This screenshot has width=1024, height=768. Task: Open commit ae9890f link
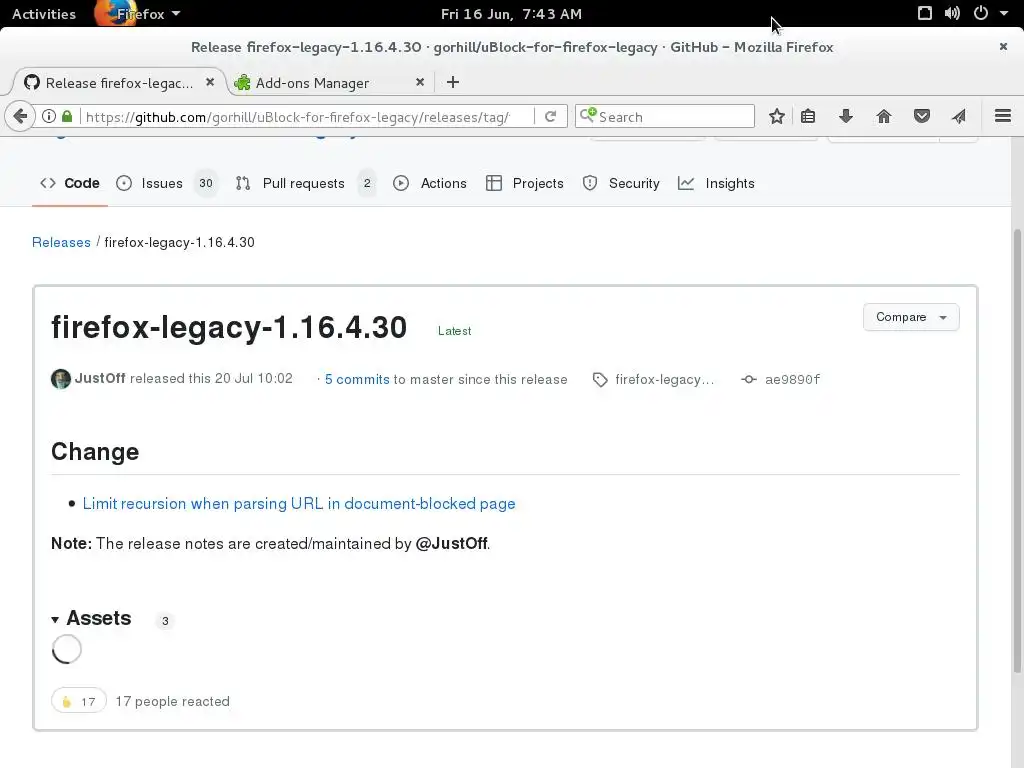[x=781, y=379]
